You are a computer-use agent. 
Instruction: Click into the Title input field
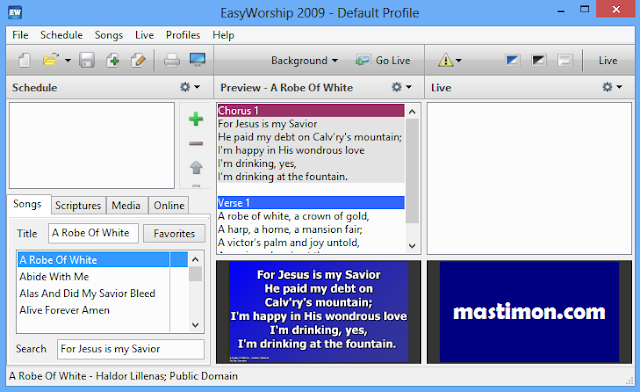(93, 233)
